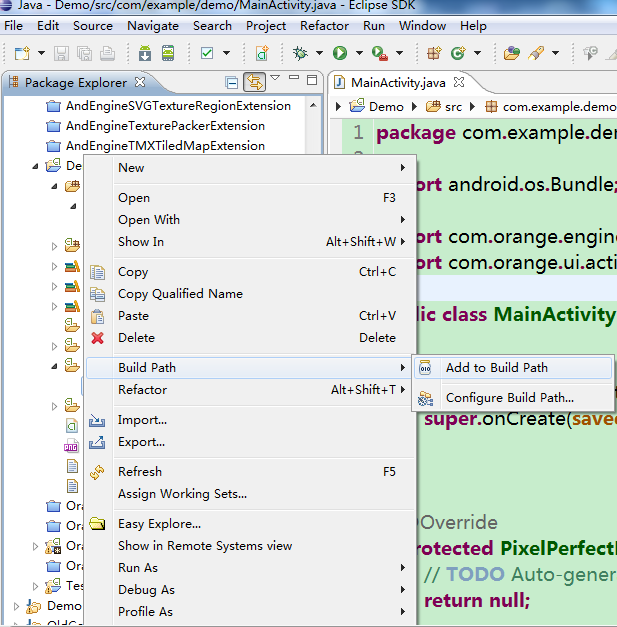Choose Copy Qualified Name
This screenshot has width=617, height=627.
pos(249,294)
